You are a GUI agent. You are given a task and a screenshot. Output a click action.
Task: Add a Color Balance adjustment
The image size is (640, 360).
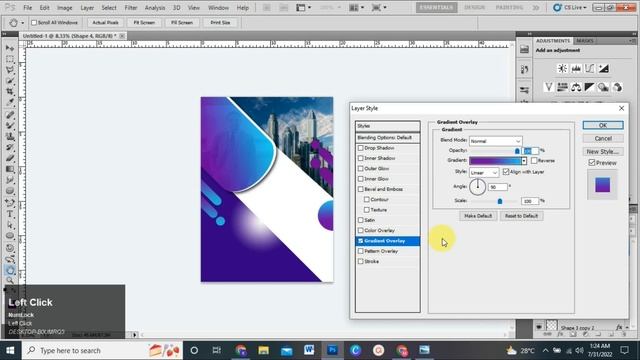tap(576, 87)
